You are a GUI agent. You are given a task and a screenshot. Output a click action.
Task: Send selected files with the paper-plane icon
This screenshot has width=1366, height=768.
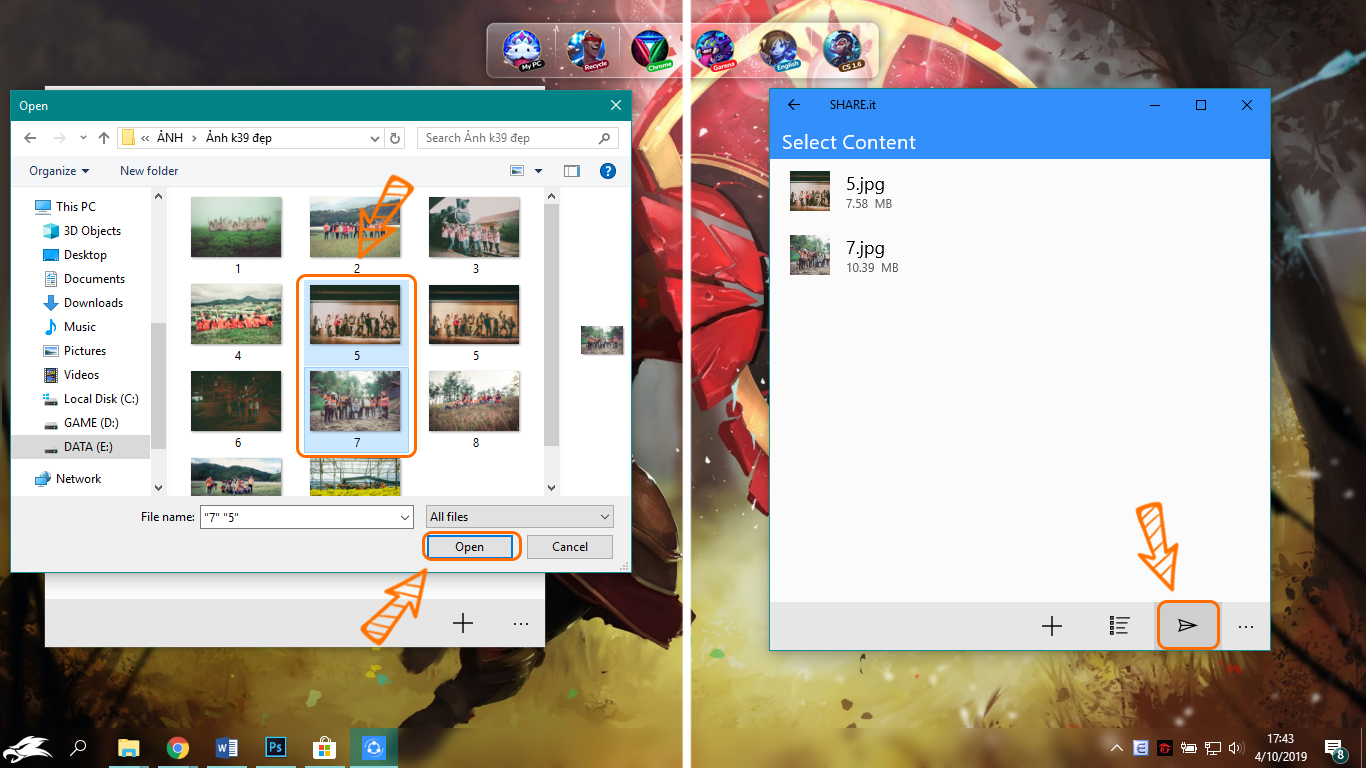[x=1187, y=626]
